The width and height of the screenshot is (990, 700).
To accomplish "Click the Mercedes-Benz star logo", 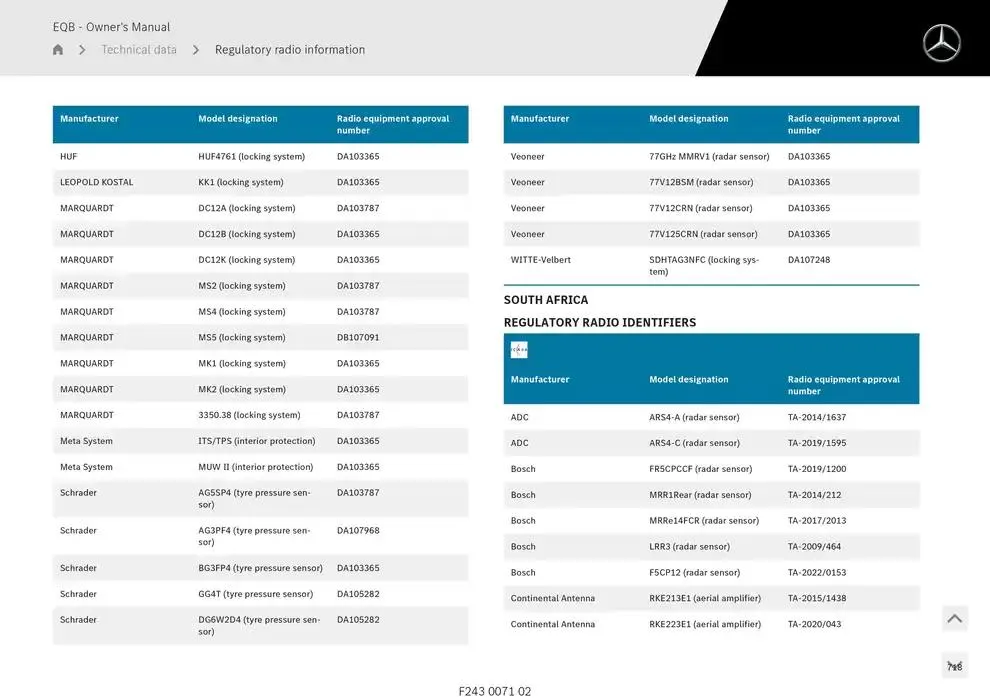I will tap(941, 43).
